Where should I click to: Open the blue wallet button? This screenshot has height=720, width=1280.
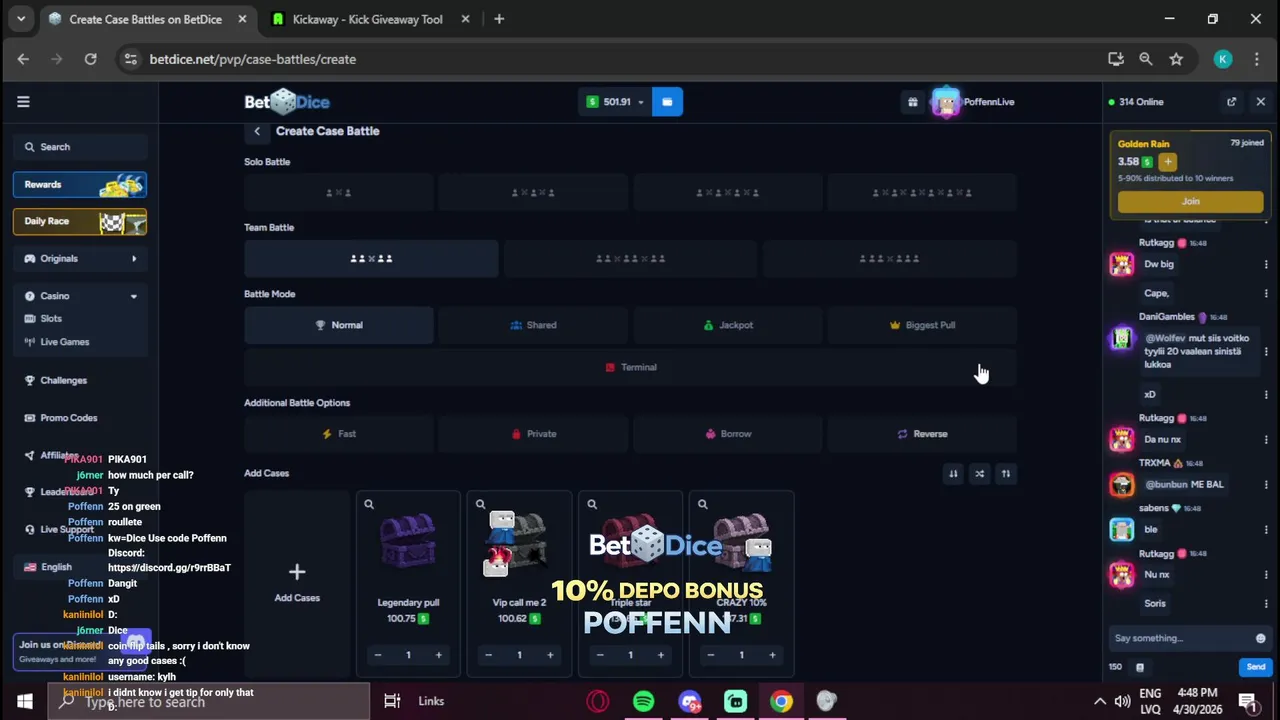tap(667, 102)
